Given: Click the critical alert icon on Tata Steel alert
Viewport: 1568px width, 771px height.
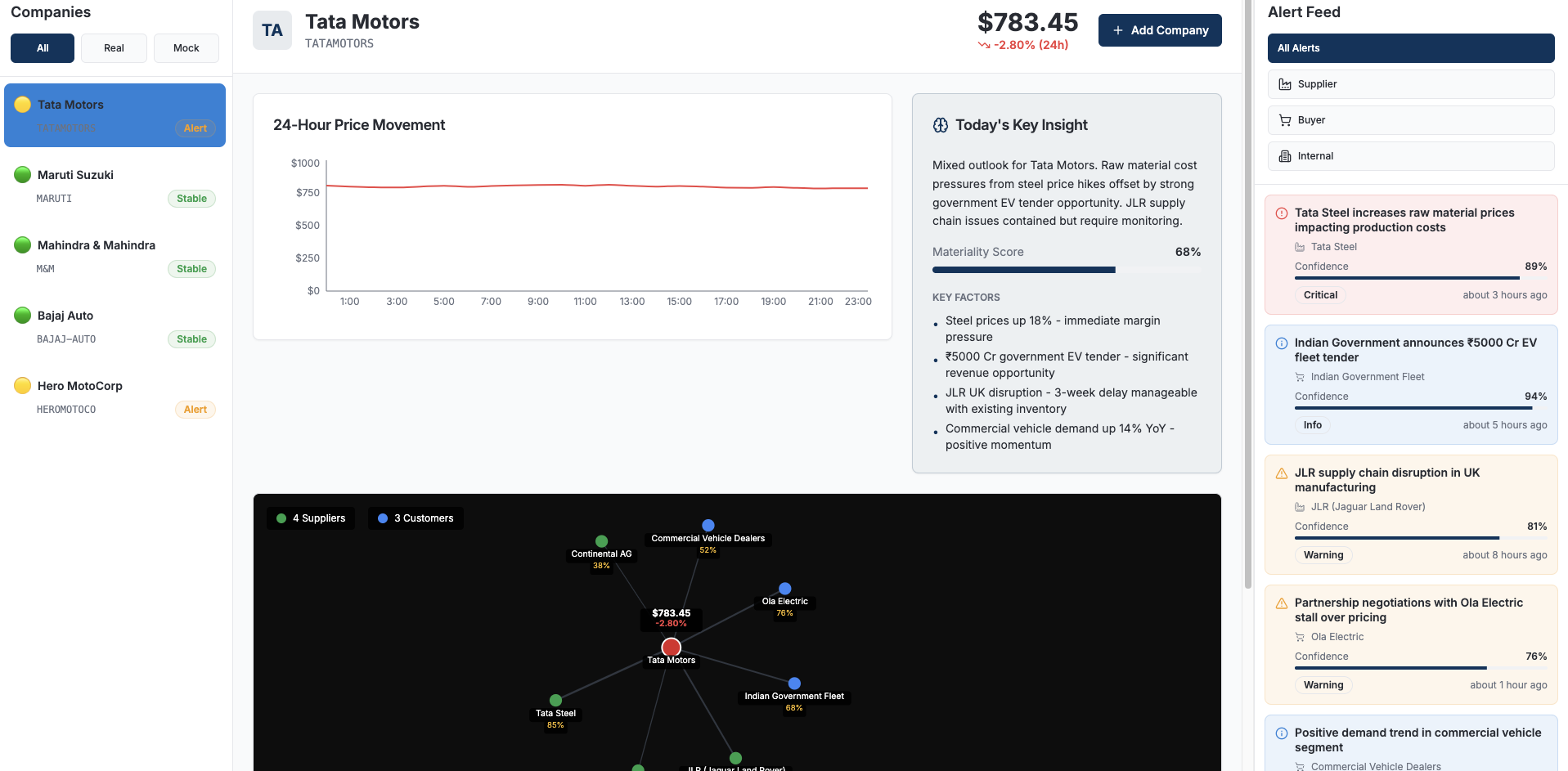Looking at the screenshot, I should [x=1282, y=213].
